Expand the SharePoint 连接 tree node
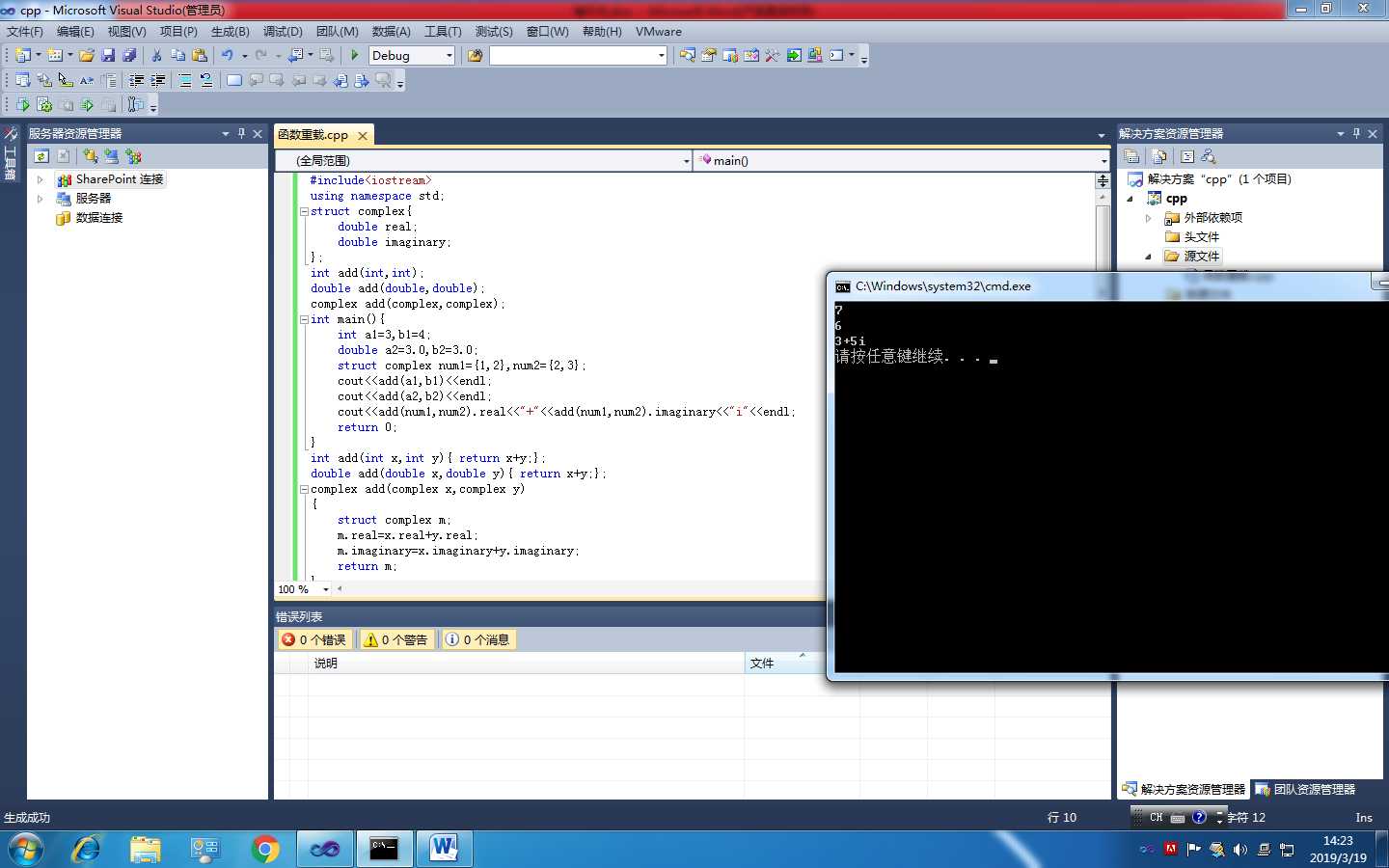Screen dimensions: 1389x868 tap(40, 179)
